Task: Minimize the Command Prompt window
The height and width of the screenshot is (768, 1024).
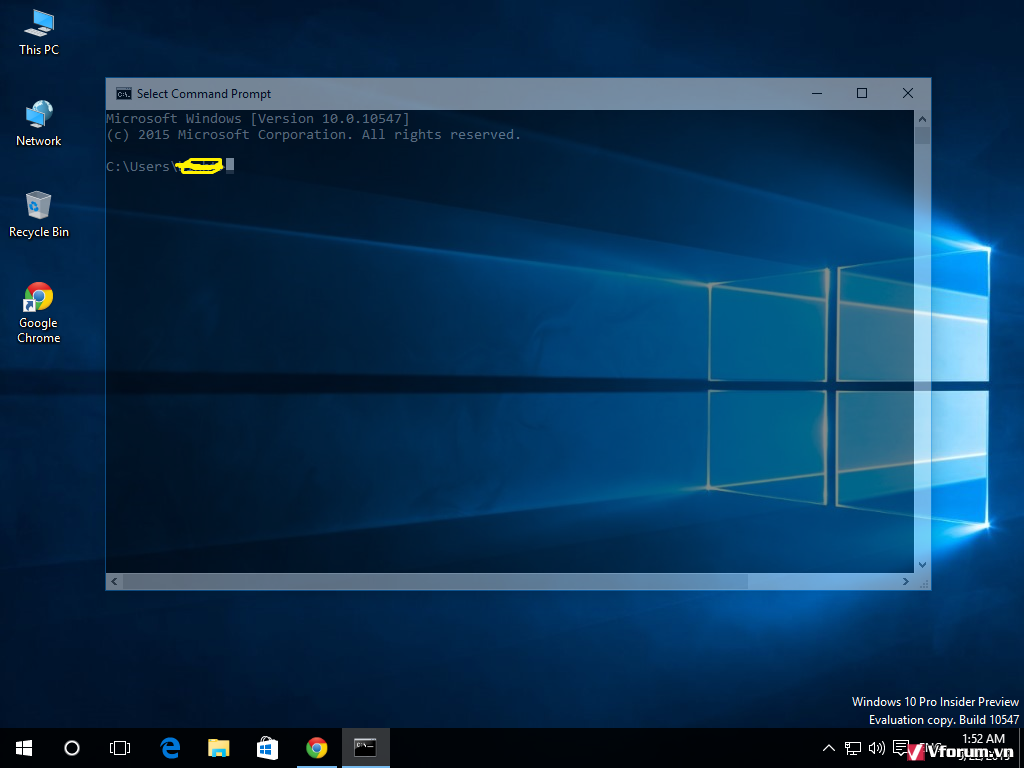Action: point(816,93)
